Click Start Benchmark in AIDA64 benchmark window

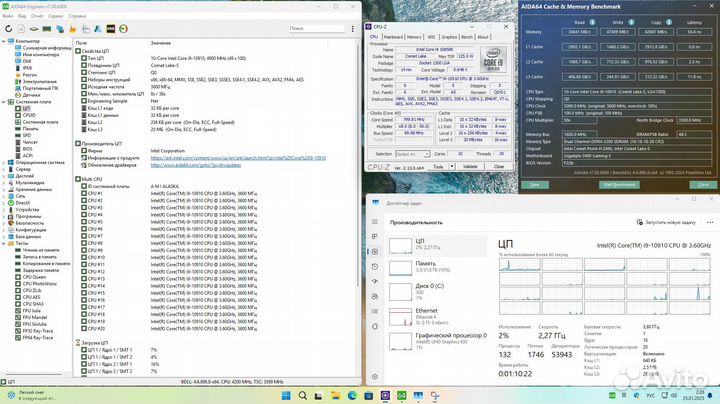click(x=619, y=185)
